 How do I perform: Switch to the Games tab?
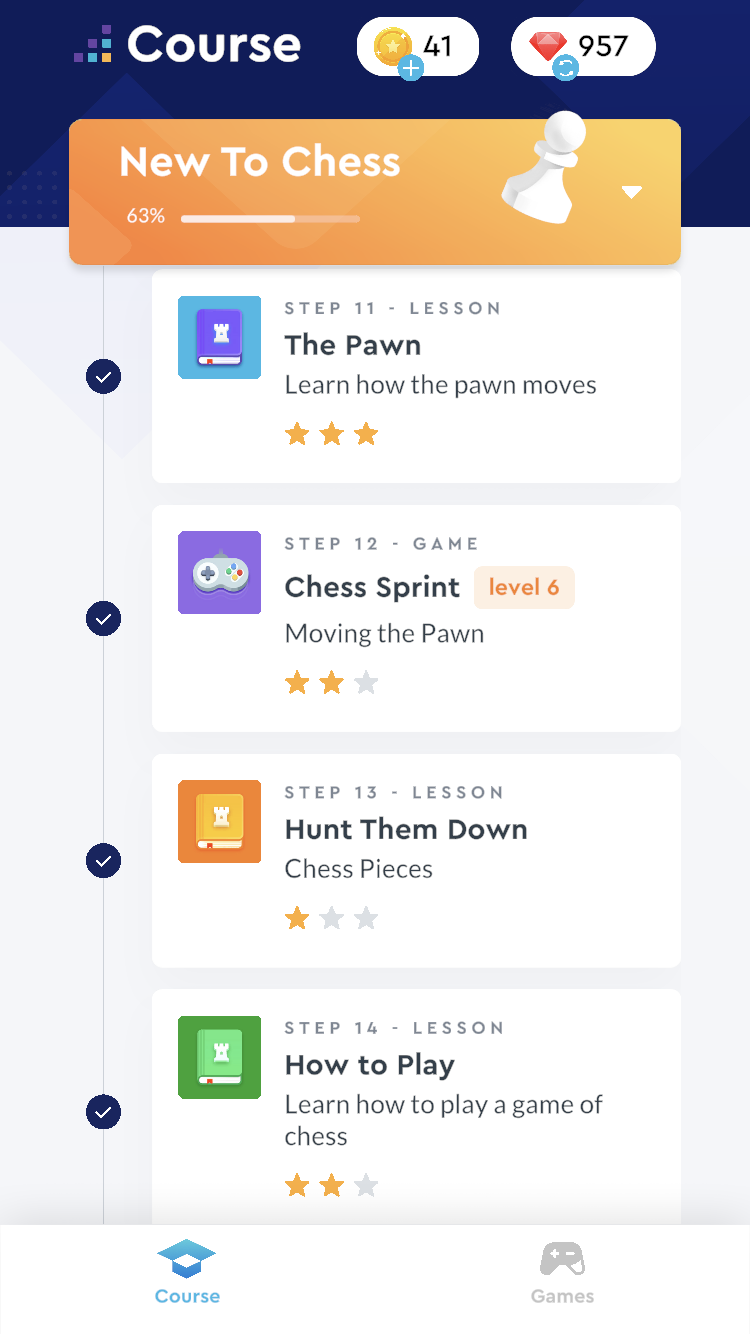point(562,1272)
